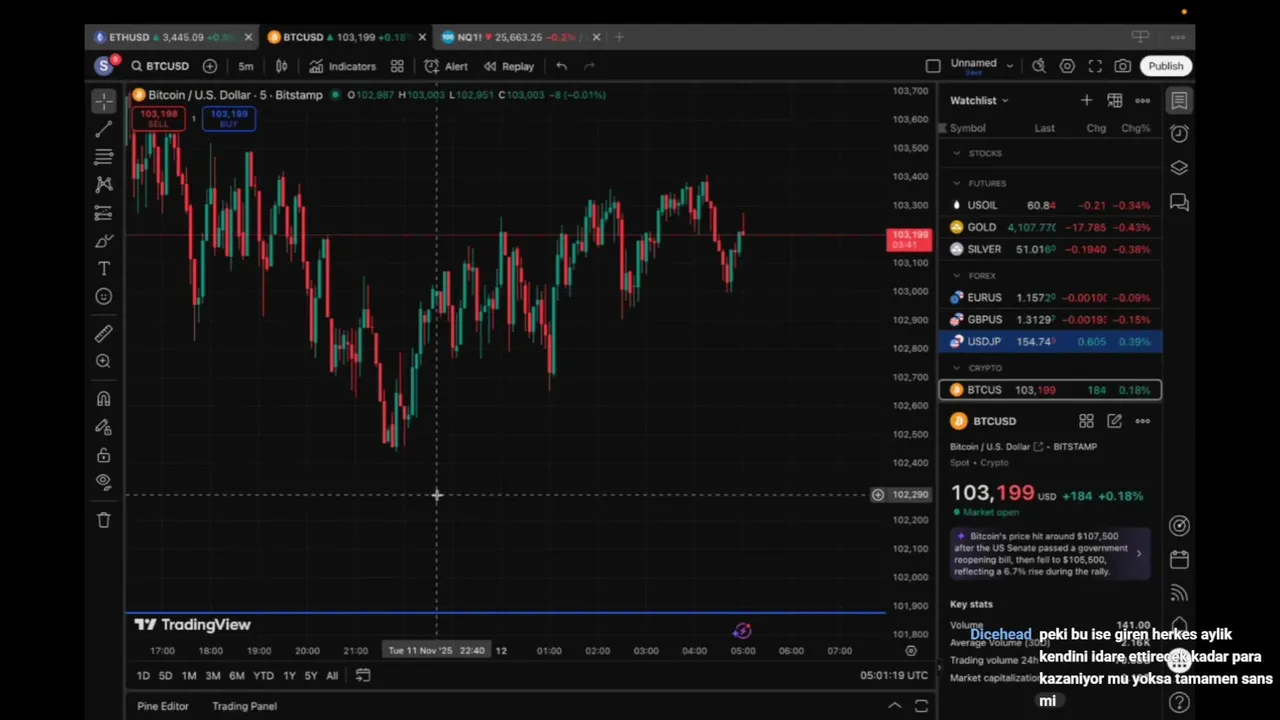1280x720 pixels.
Task: Open the Alerts clock sidebar panel
Action: 1179,134
